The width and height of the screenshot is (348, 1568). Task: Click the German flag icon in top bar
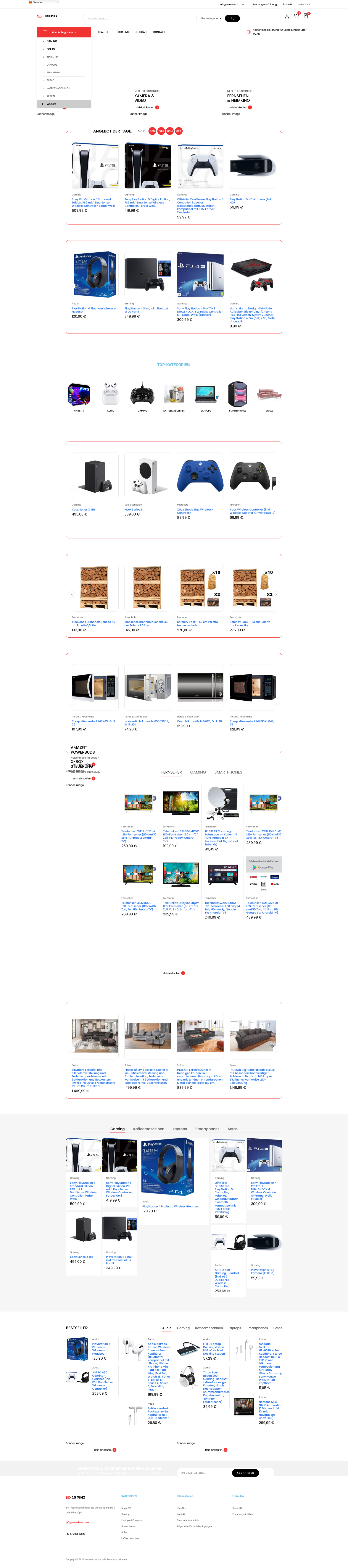[x=31, y=2]
